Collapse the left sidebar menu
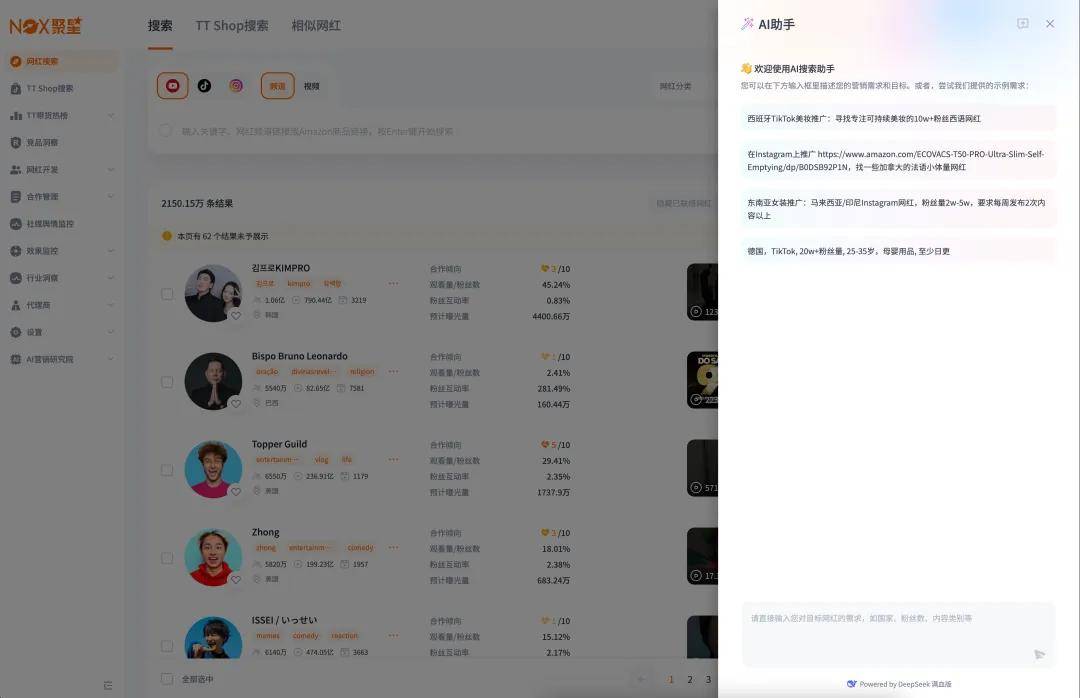The height and width of the screenshot is (698, 1080). [108, 685]
